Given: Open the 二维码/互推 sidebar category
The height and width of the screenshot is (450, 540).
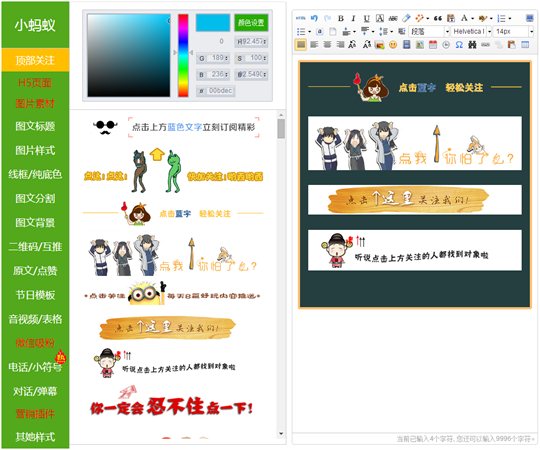Looking at the screenshot, I should (35, 247).
